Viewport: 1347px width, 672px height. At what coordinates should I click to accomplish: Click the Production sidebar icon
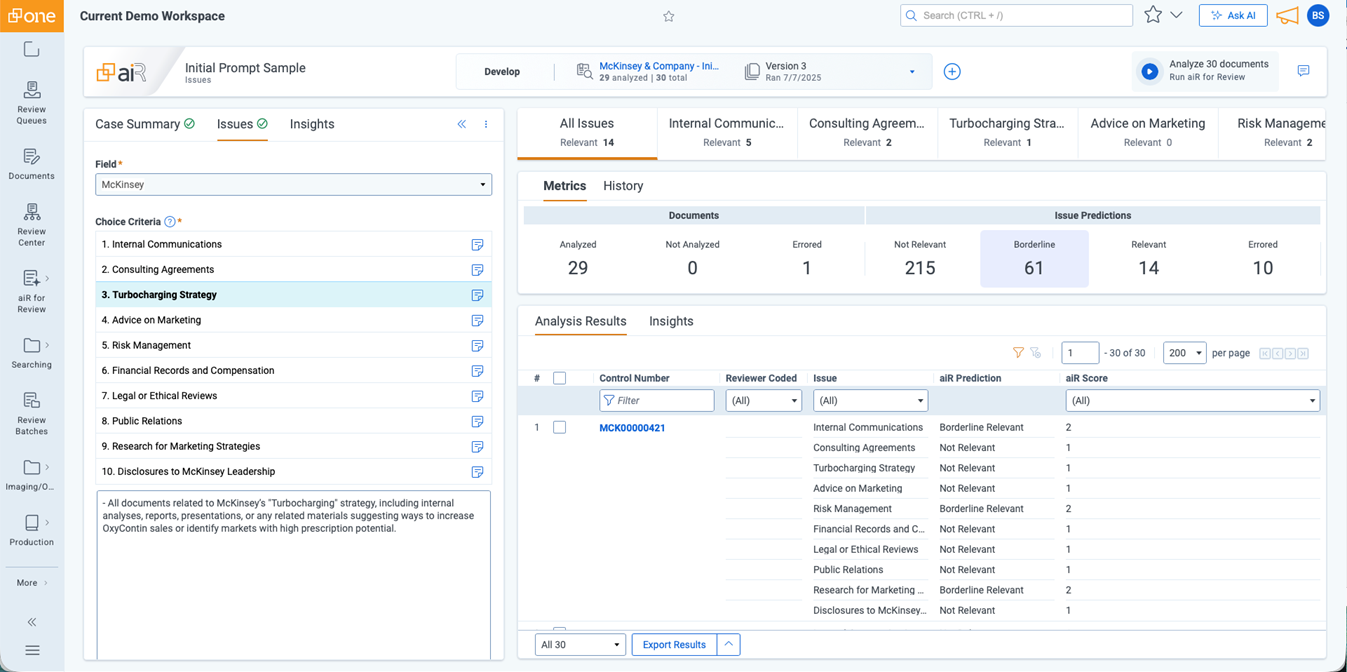point(31,530)
